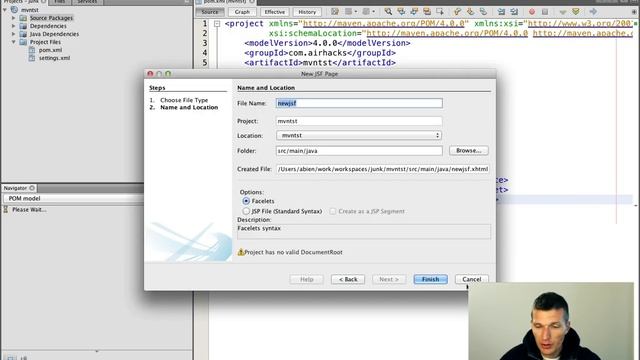Click Shift Line Left icon
This screenshot has height=360, width=640.
501,12
